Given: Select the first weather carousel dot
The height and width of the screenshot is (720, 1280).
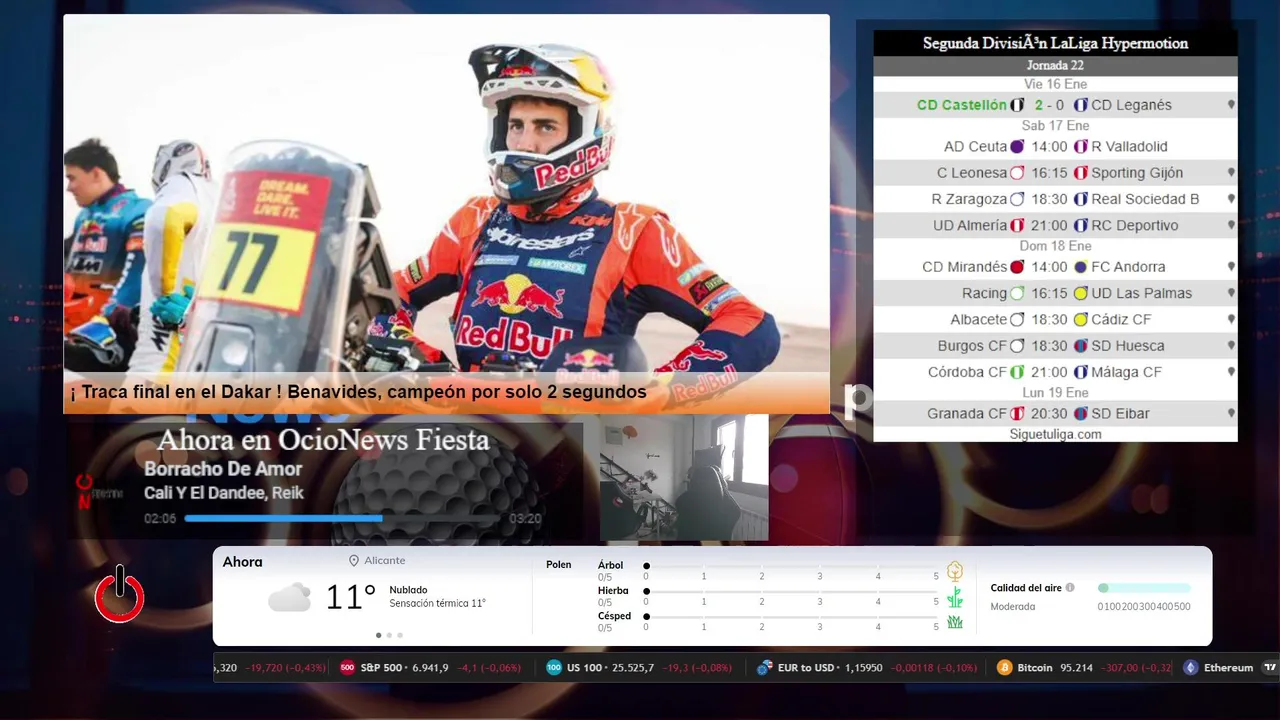Looking at the screenshot, I should click(x=378, y=635).
